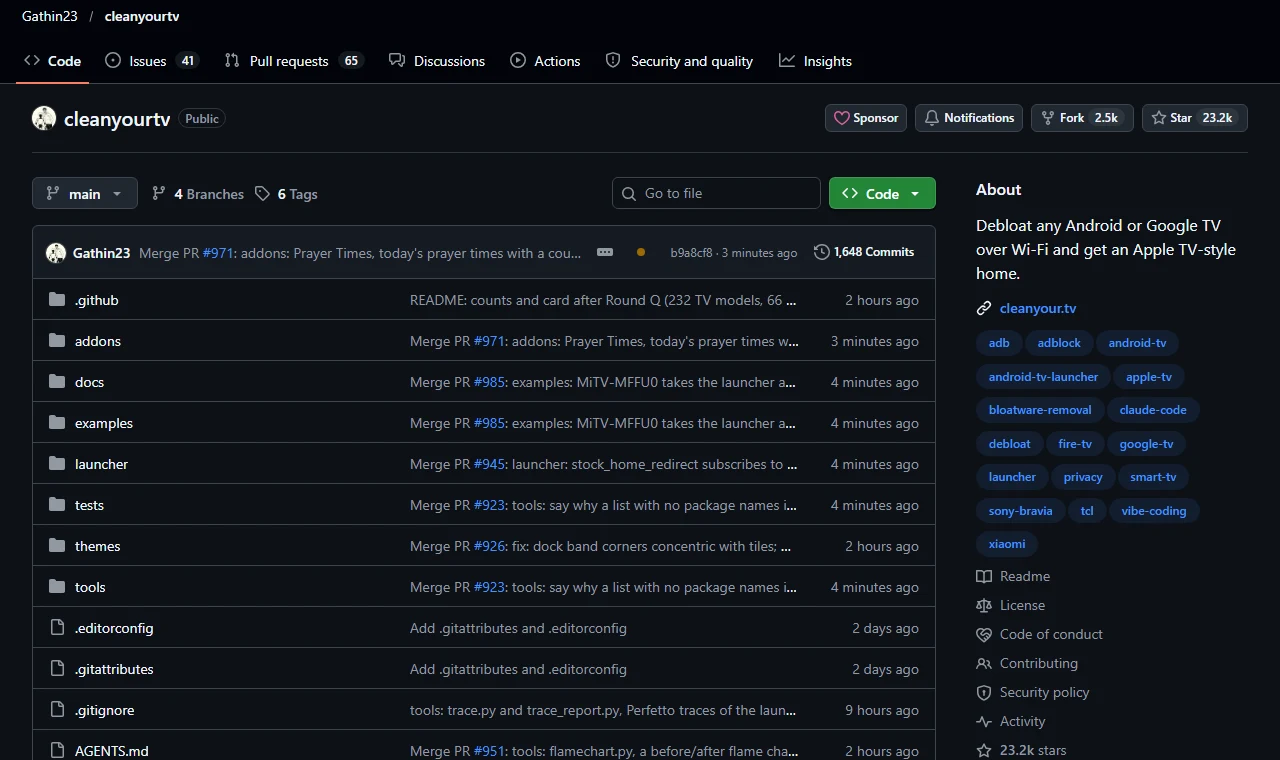Click the shield icon next to Security policy
The height and width of the screenshot is (760, 1280).
tap(984, 692)
